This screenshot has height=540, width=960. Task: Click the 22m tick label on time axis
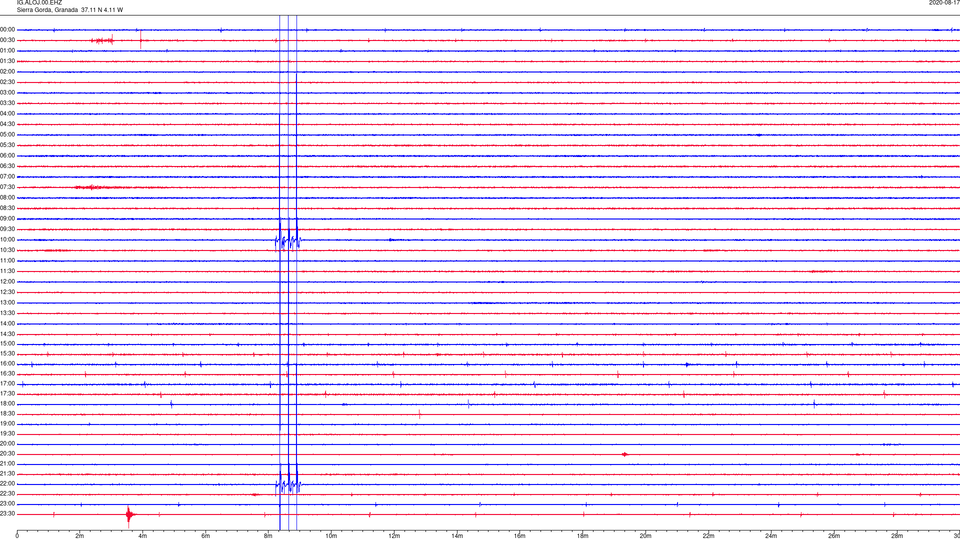pyautogui.click(x=708, y=536)
